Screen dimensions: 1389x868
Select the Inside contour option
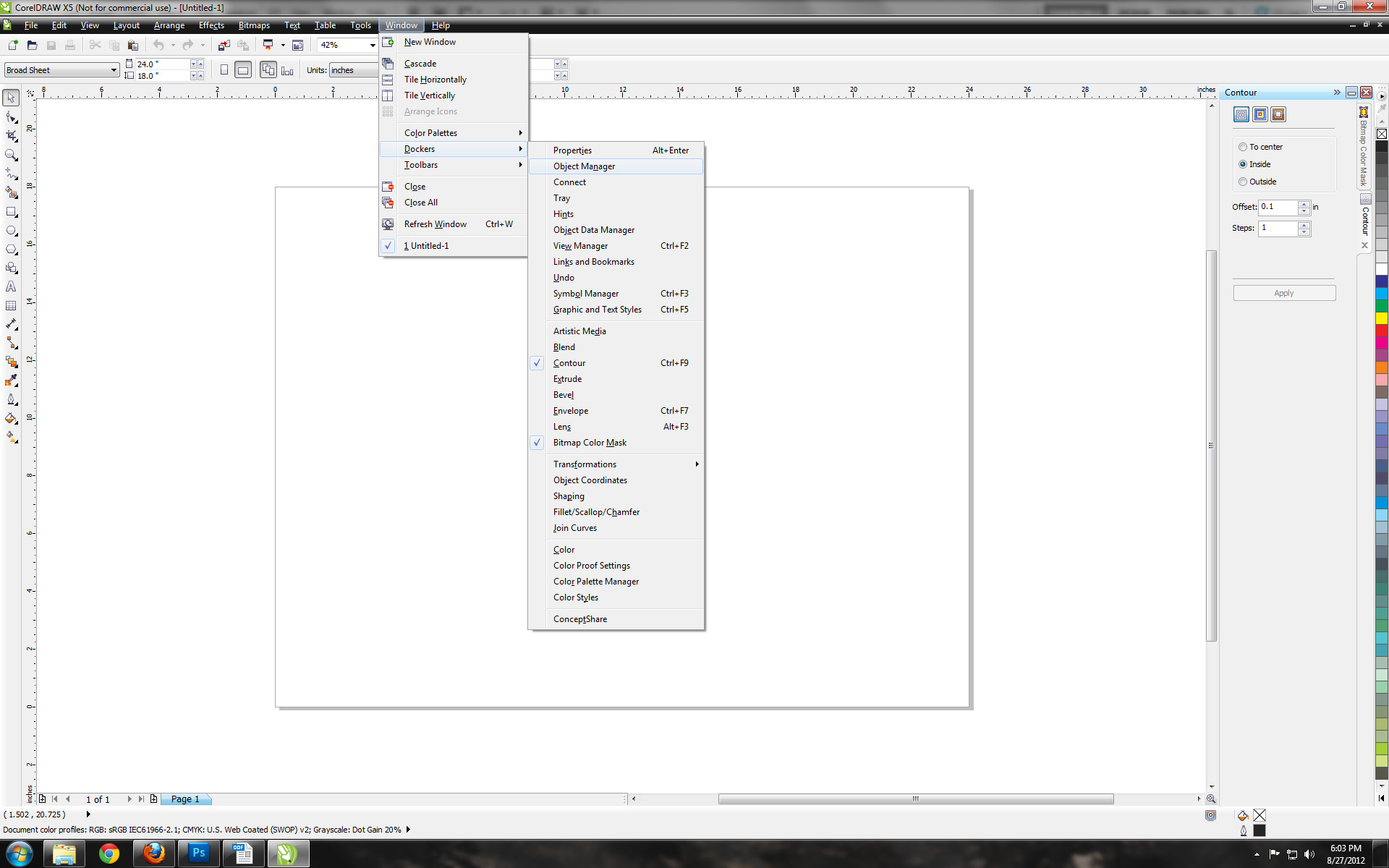[1255, 164]
